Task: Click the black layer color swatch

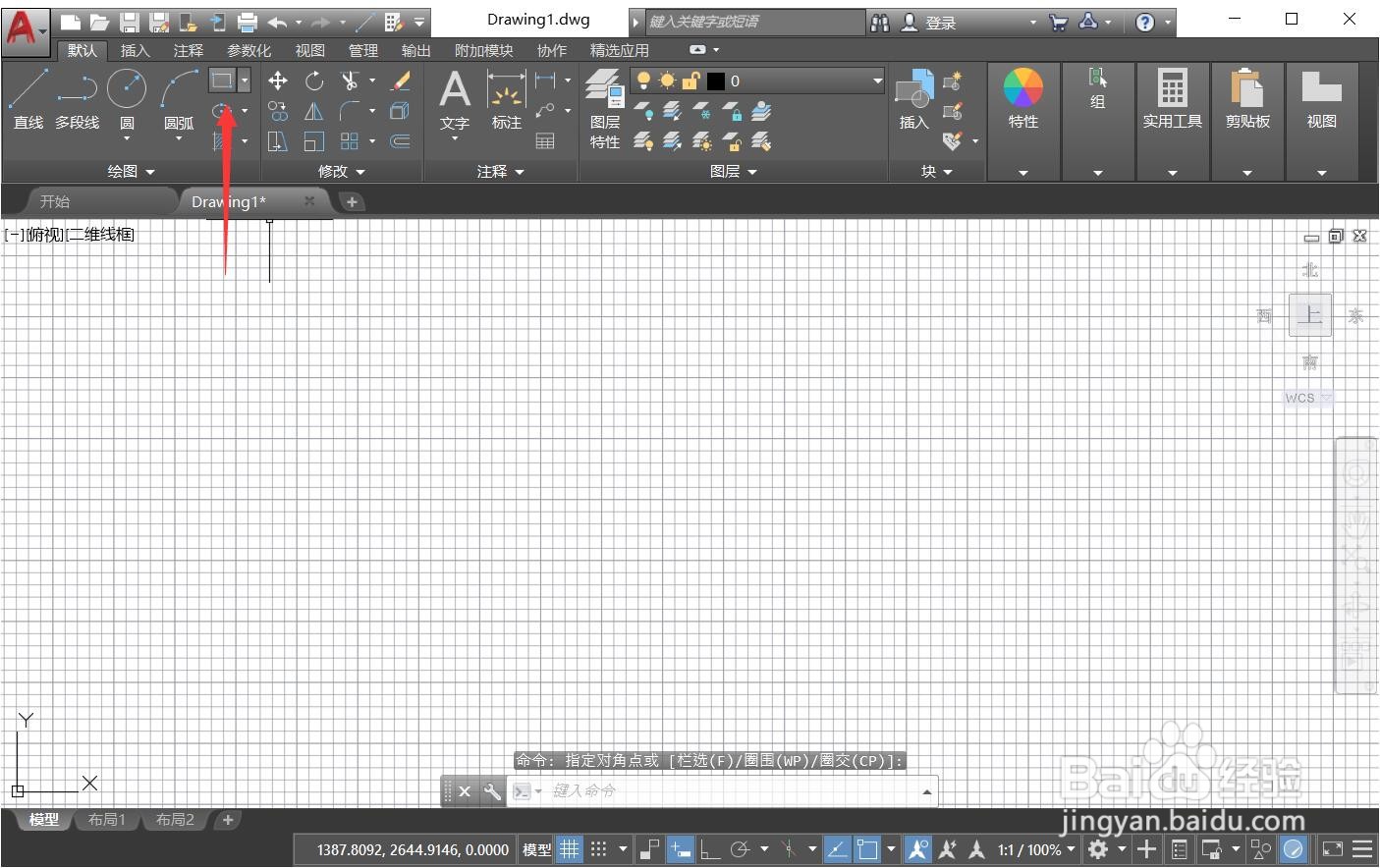Action: (716, 81)
